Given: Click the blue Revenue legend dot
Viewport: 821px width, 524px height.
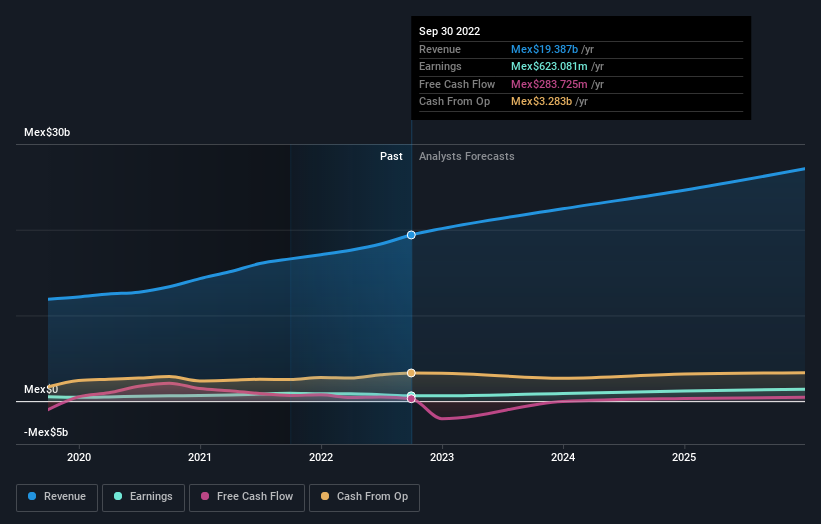Looking at the screenshot, I should 32,496.
